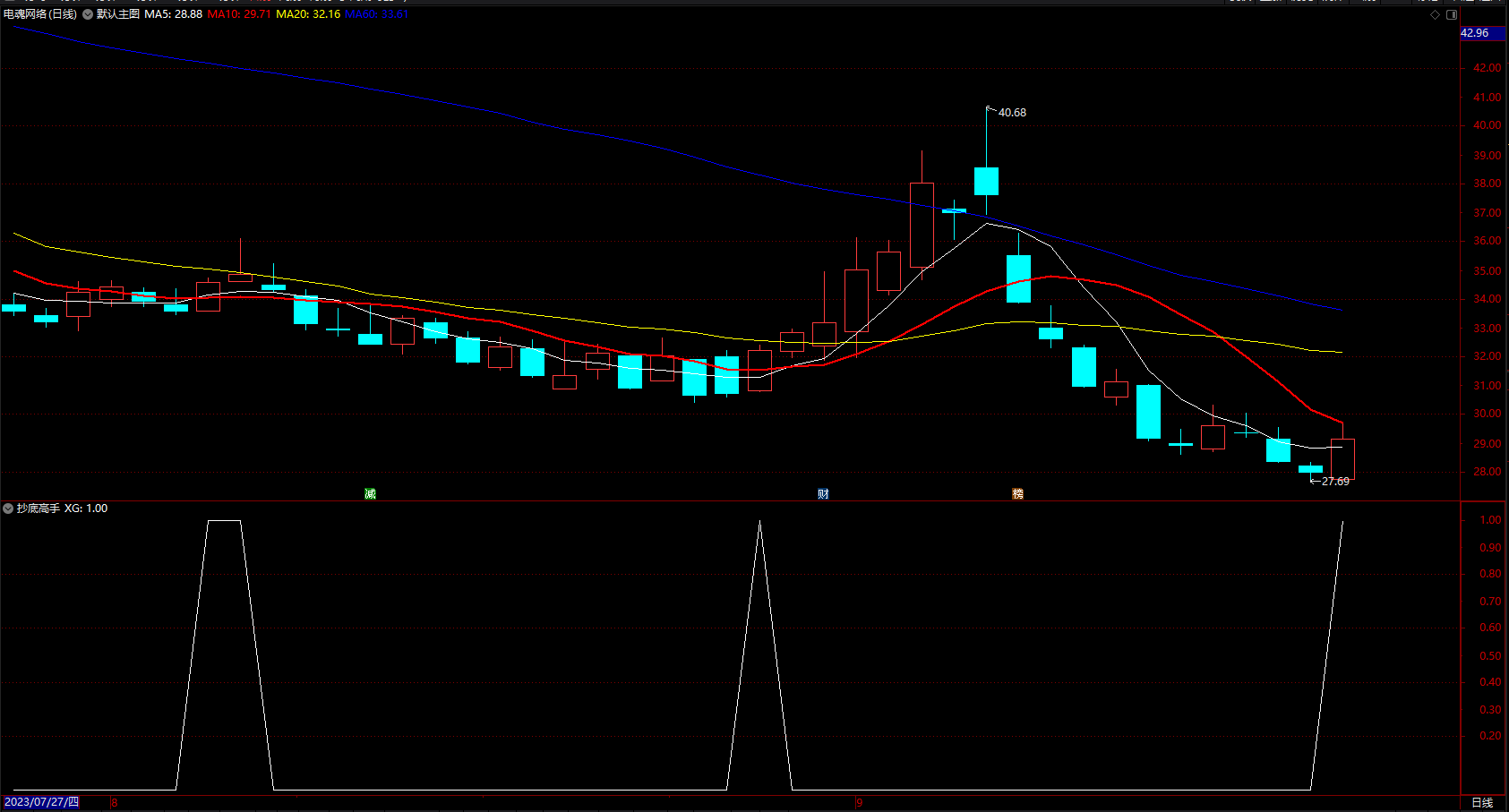1509x812 pixels.
Task: Click the last red hollow candlestick
Action: click(1342, 459)
